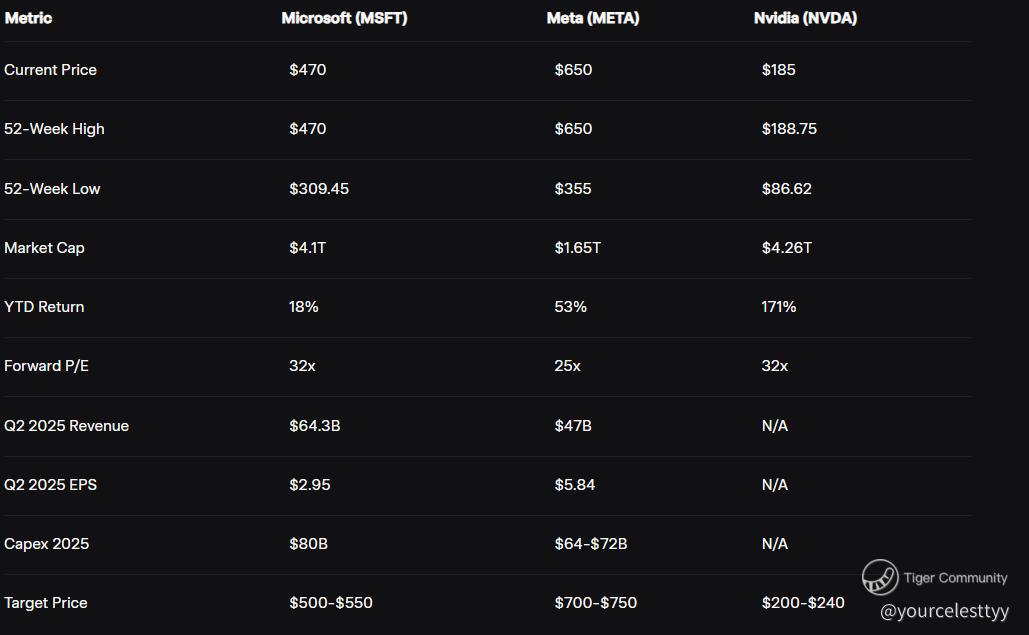Select the Q2 2025 Revenue row label
This screenshot has width=1029, height=635.
click(x=66, y=426)
